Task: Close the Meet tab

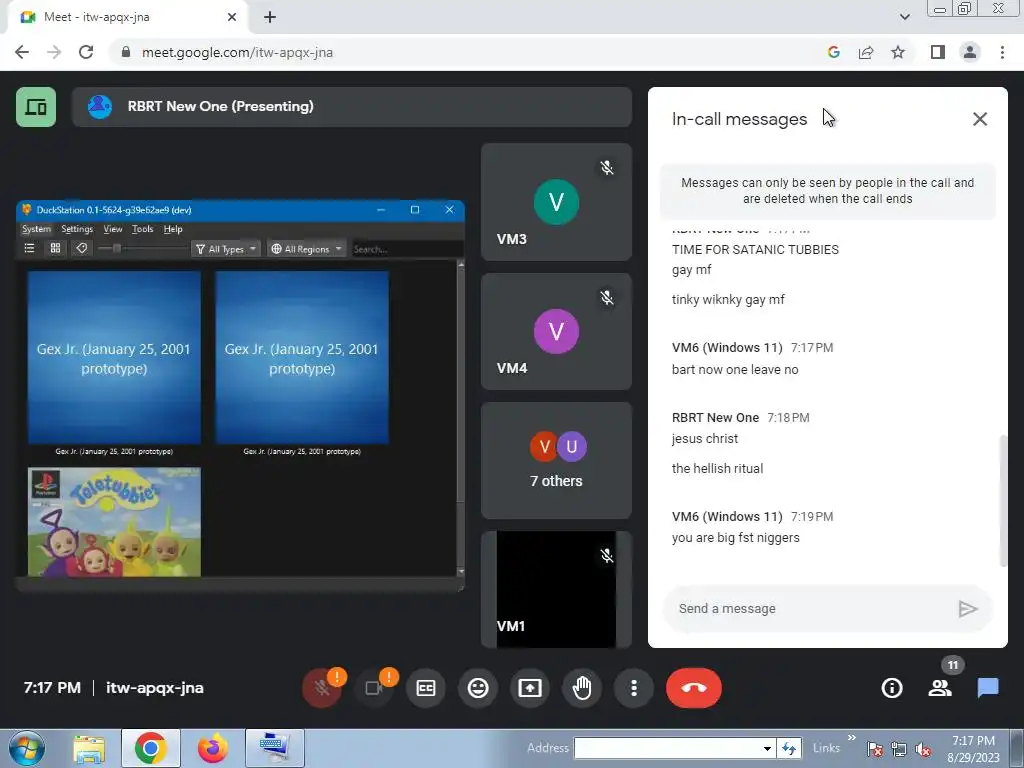Action: tap(232, 17)
